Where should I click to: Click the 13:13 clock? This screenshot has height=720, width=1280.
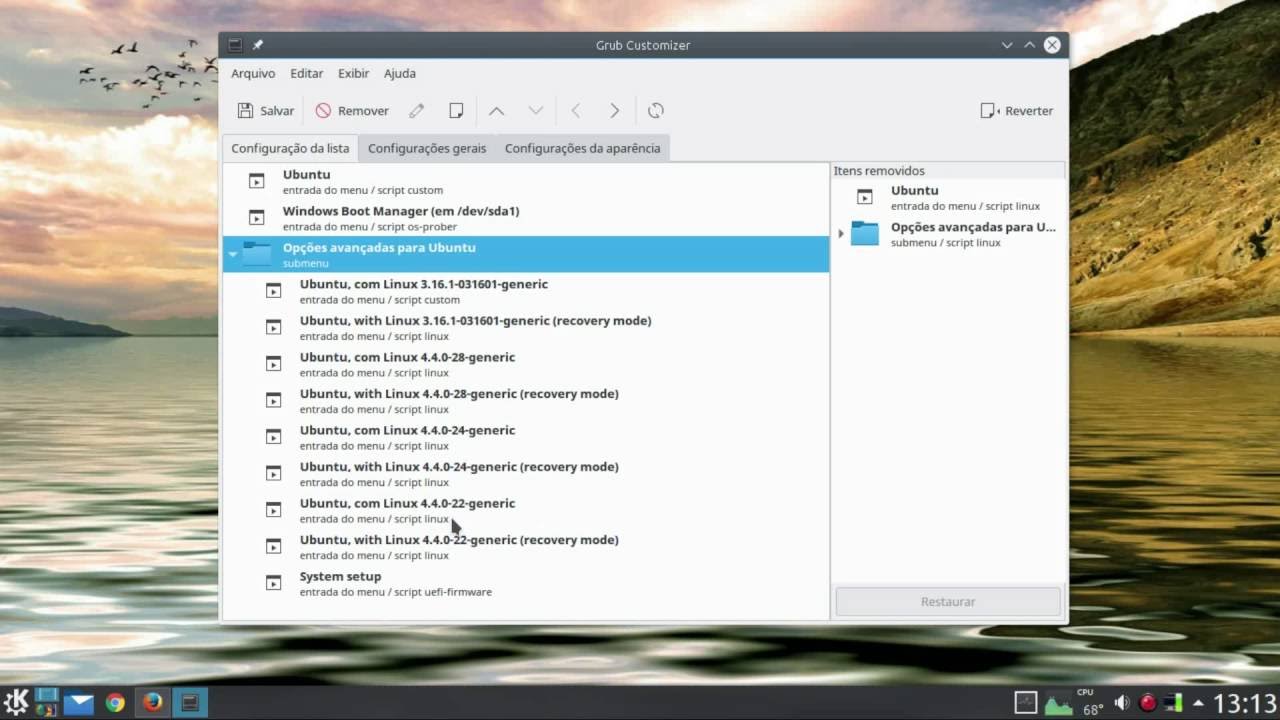[x=1245, y=704]
